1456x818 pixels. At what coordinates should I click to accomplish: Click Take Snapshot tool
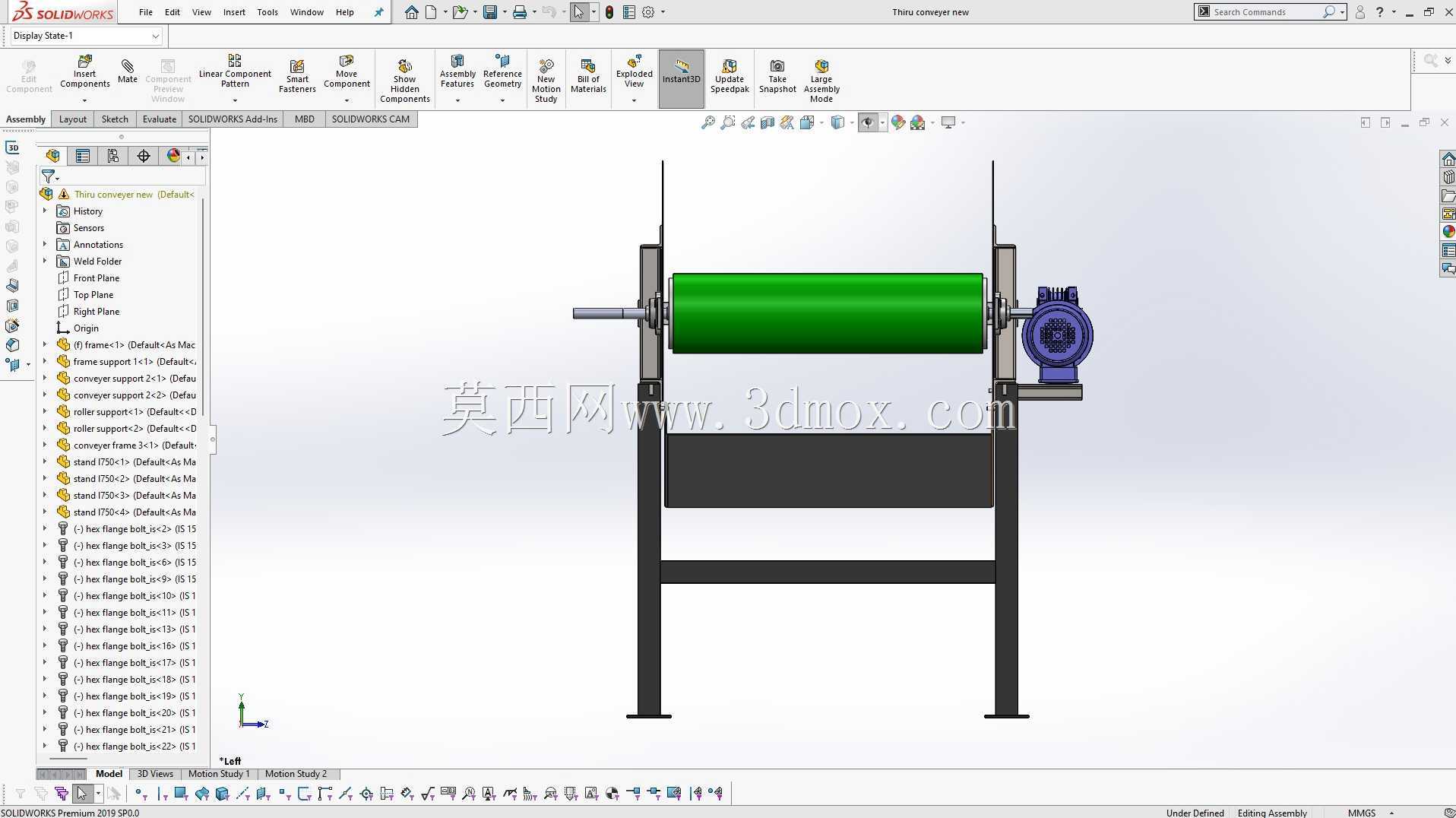[x=777, y=76]
